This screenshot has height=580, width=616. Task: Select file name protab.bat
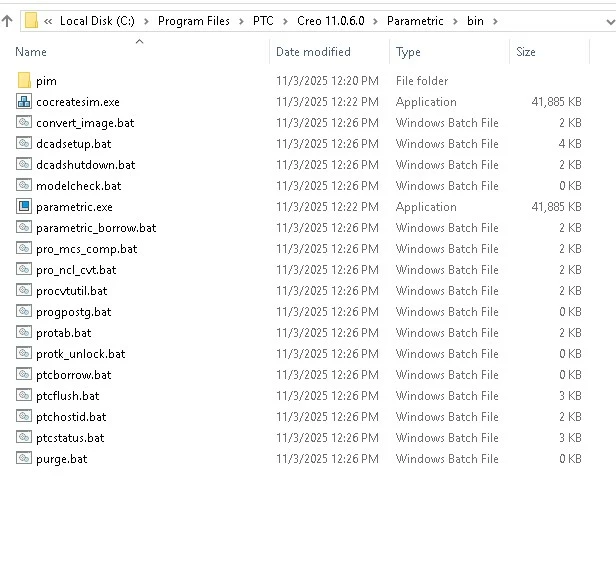64,333
